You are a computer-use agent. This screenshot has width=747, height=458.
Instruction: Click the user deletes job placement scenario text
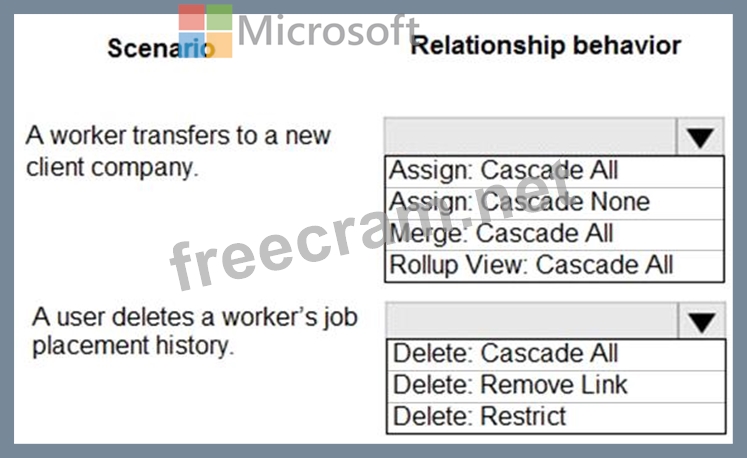(194, 332)
